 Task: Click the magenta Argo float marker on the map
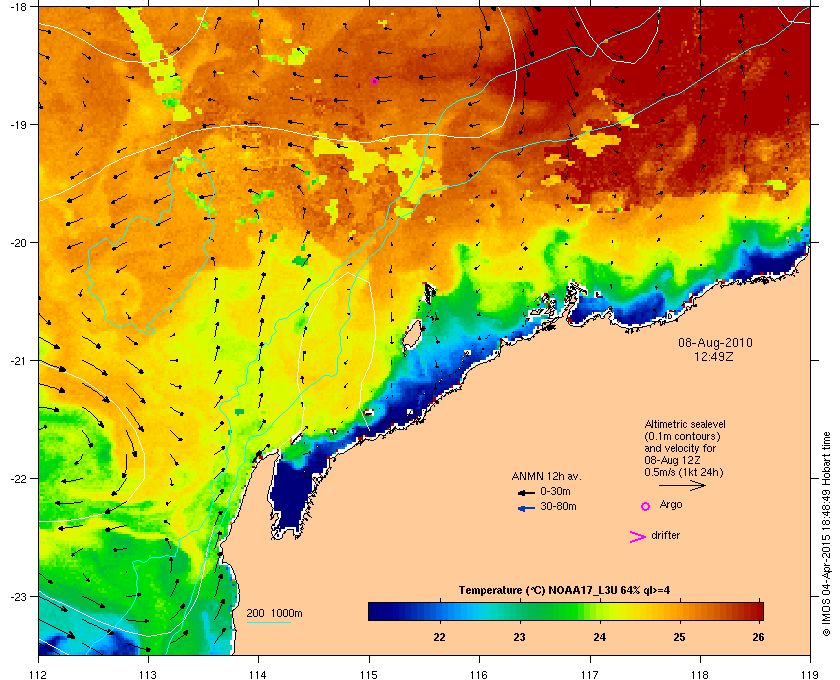pyautogui.click(x=374, y=81)
